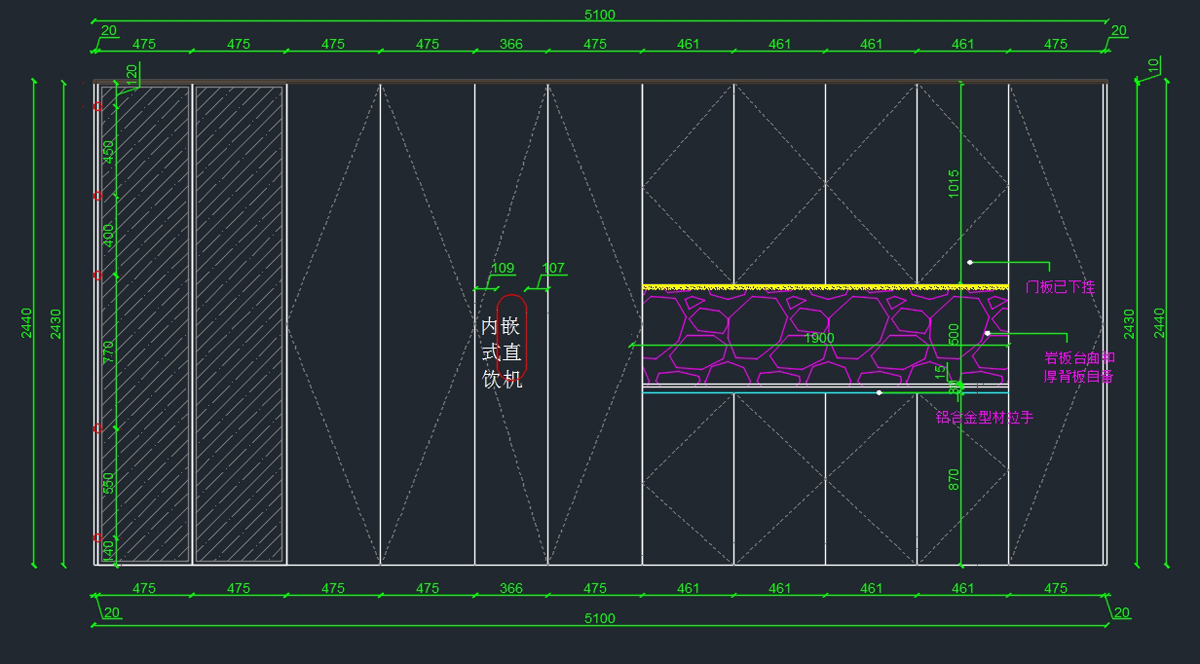1200x664 pixels.
Task: Click the 550 hinge spacing dimension
Action: [x=109, y=483]
